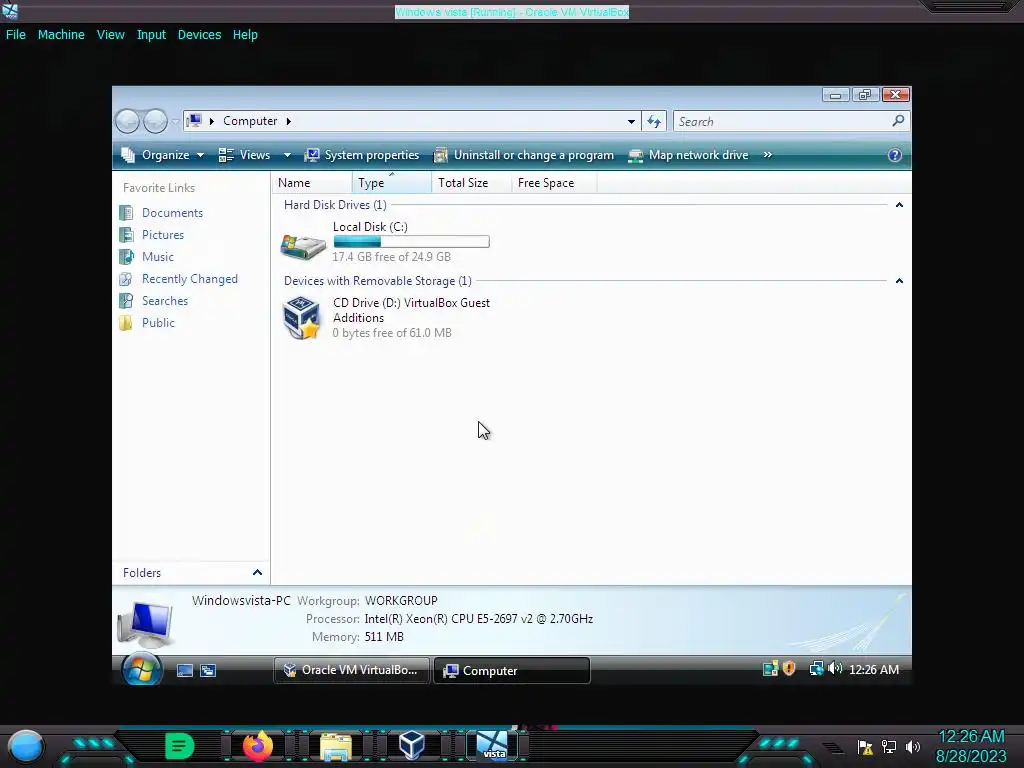
Task: Click the Refresh button beside address bar
Action: tap(654, 121)
